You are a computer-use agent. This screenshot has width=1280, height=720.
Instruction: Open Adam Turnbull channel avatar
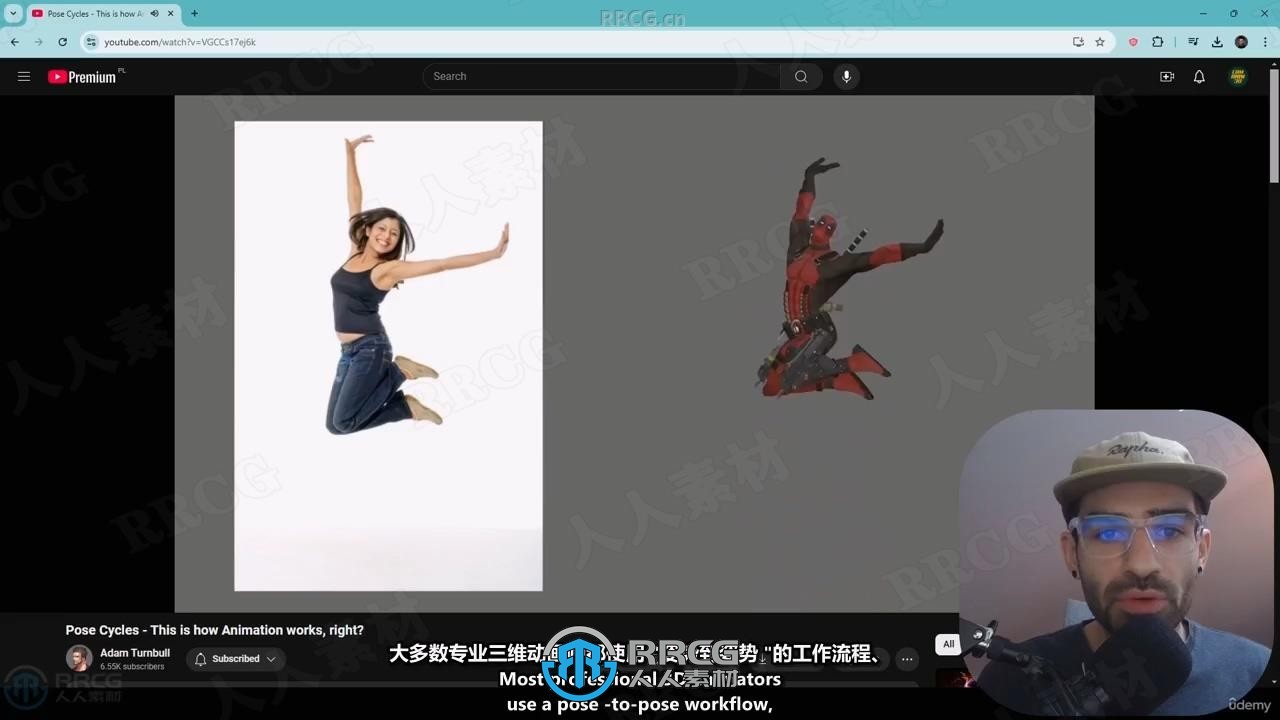(x=79, y=658)
